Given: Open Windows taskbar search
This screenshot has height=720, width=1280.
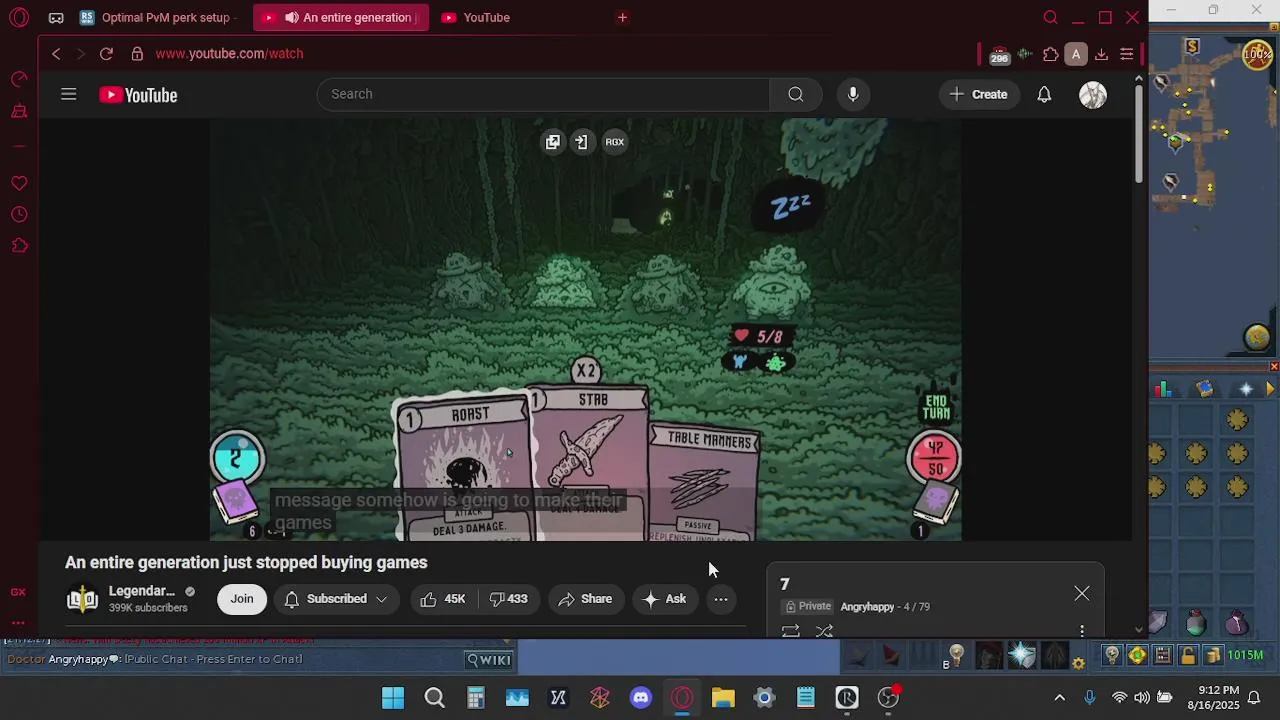Looking at the screenshot, I should click(x=434, y=698).
